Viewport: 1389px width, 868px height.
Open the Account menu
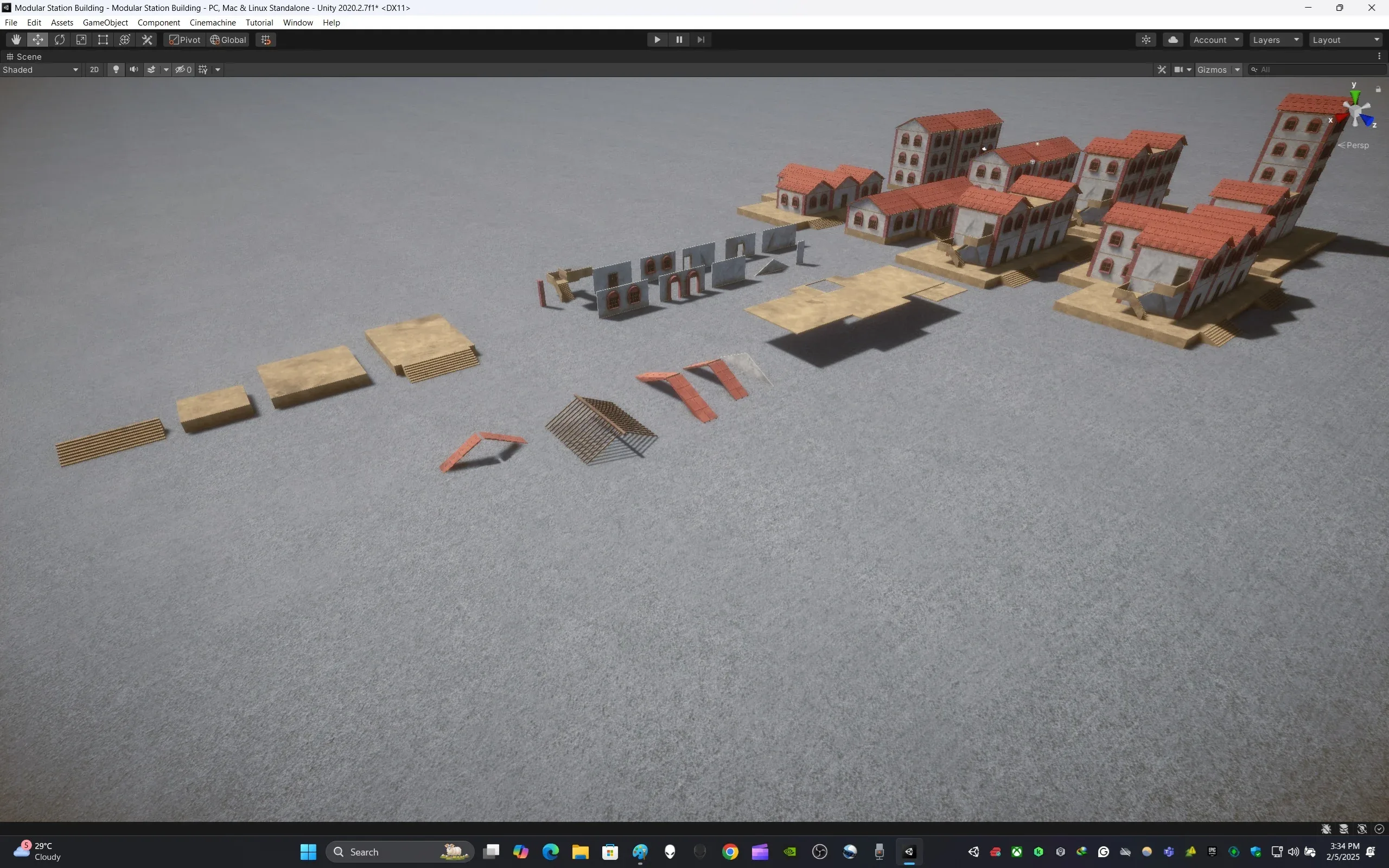[1214, 39]
